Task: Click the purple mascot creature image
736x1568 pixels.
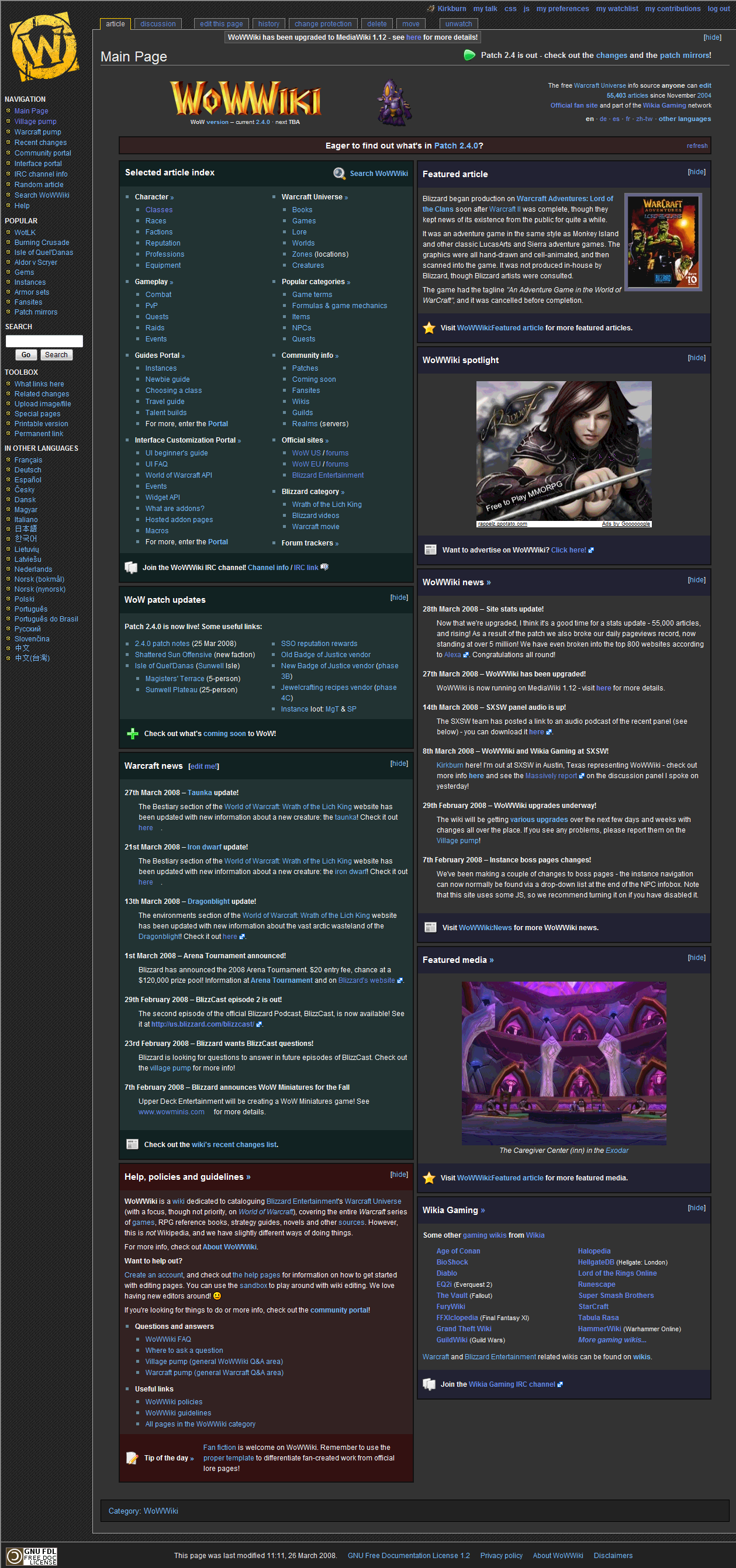Action: [393, 102]
